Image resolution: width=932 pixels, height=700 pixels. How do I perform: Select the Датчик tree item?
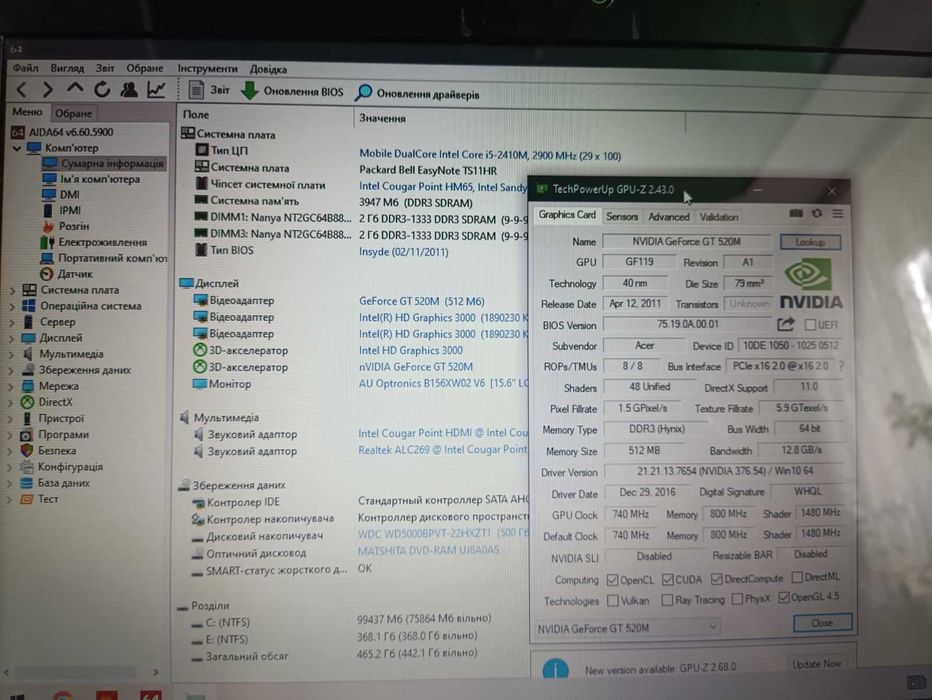tap(66, 274)
